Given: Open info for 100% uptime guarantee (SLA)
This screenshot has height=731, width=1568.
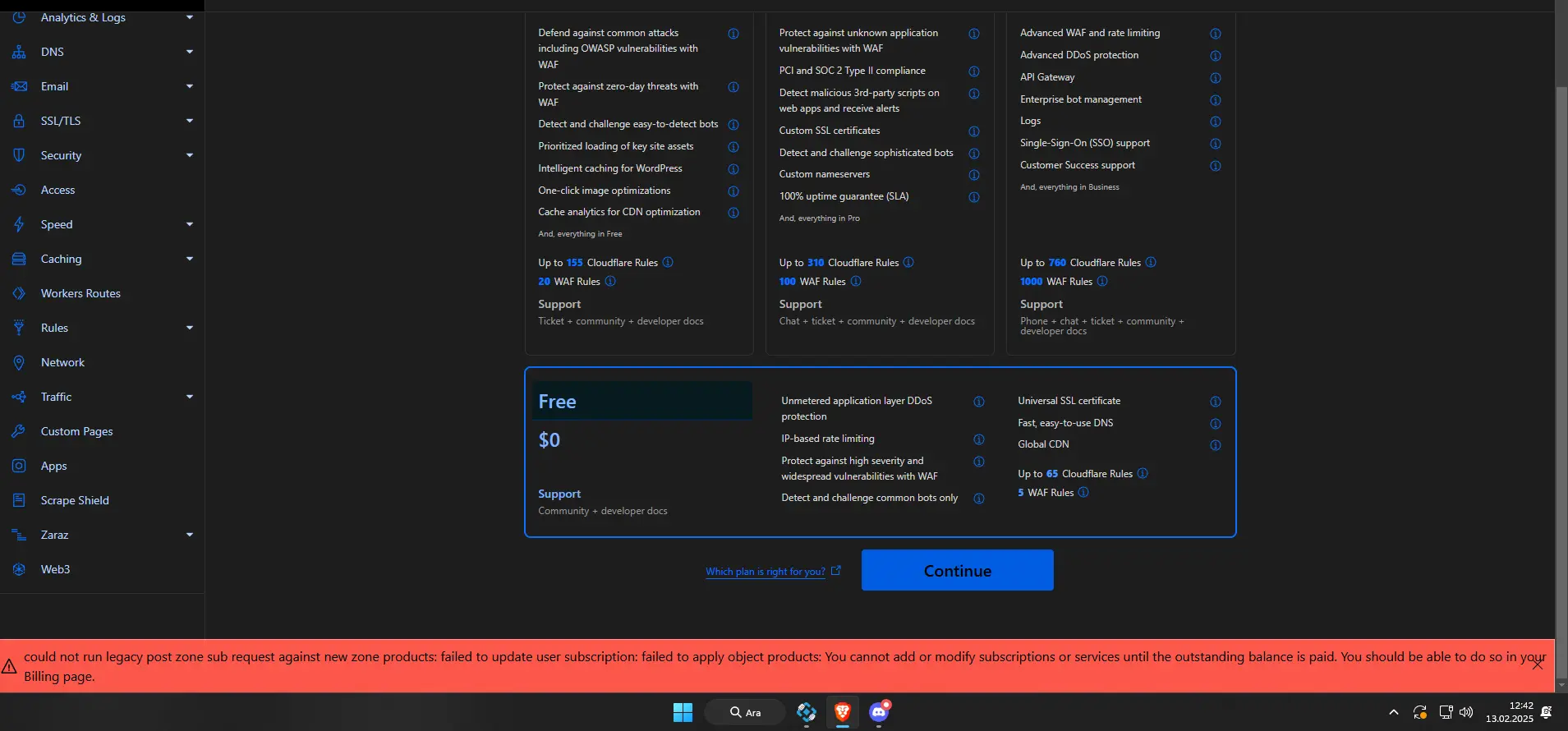Looking at the screenshot, I should [974, 197].
